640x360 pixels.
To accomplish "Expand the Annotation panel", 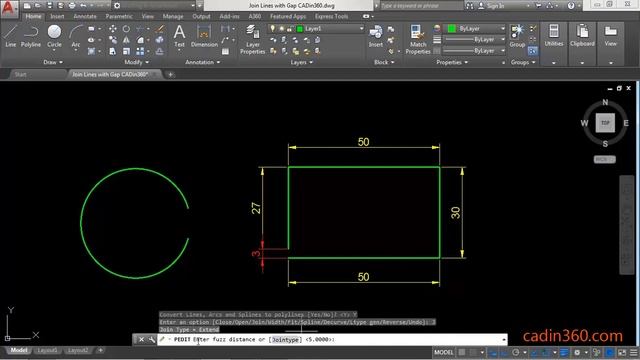I will 202,62.
